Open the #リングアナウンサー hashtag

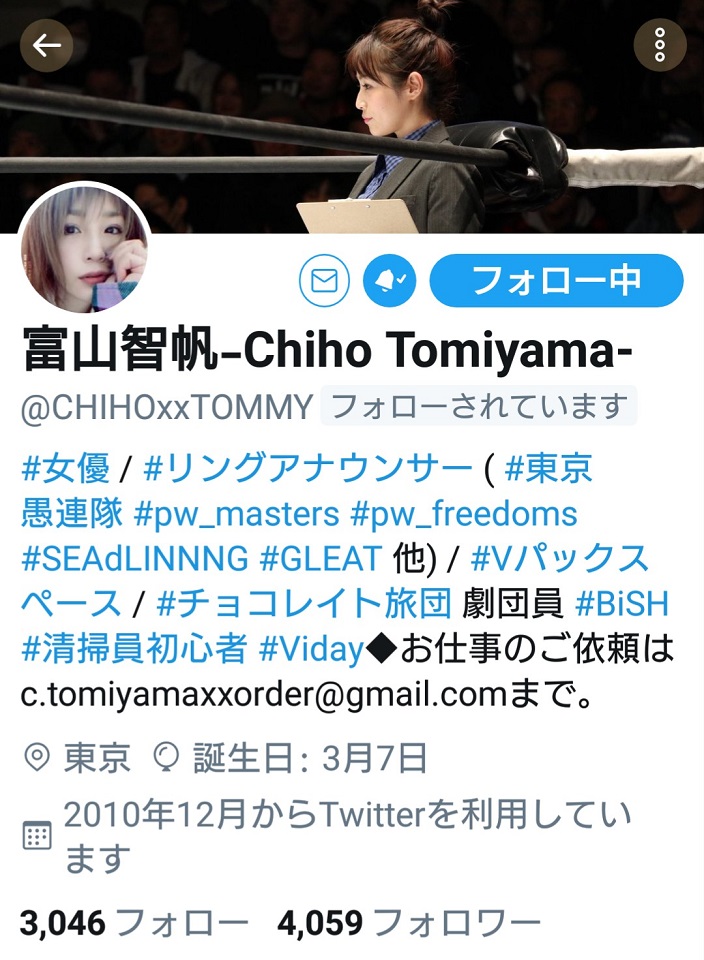click(x=307, y=468)
